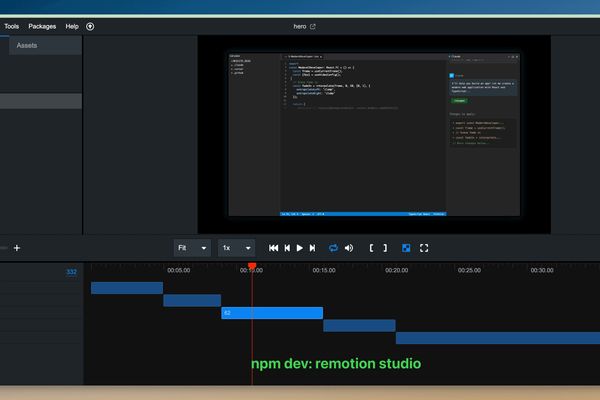Select the highlighted row in left sidebar

(41, 101)
